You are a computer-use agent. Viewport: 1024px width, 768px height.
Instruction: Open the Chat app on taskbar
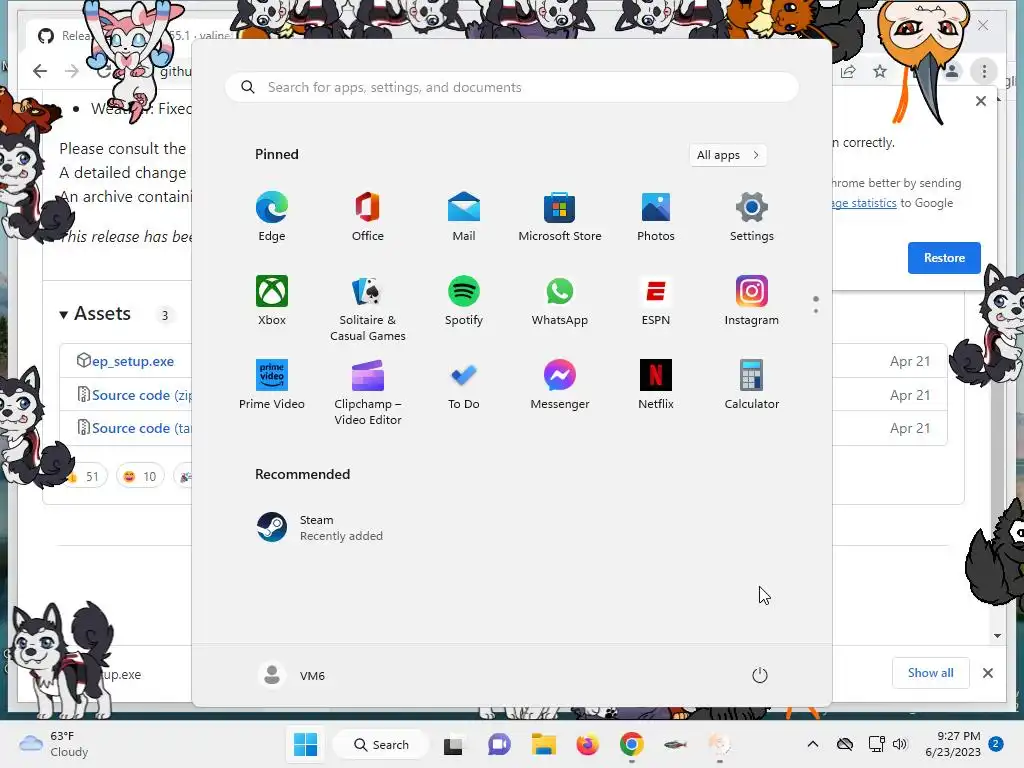(x=500, y=744)
